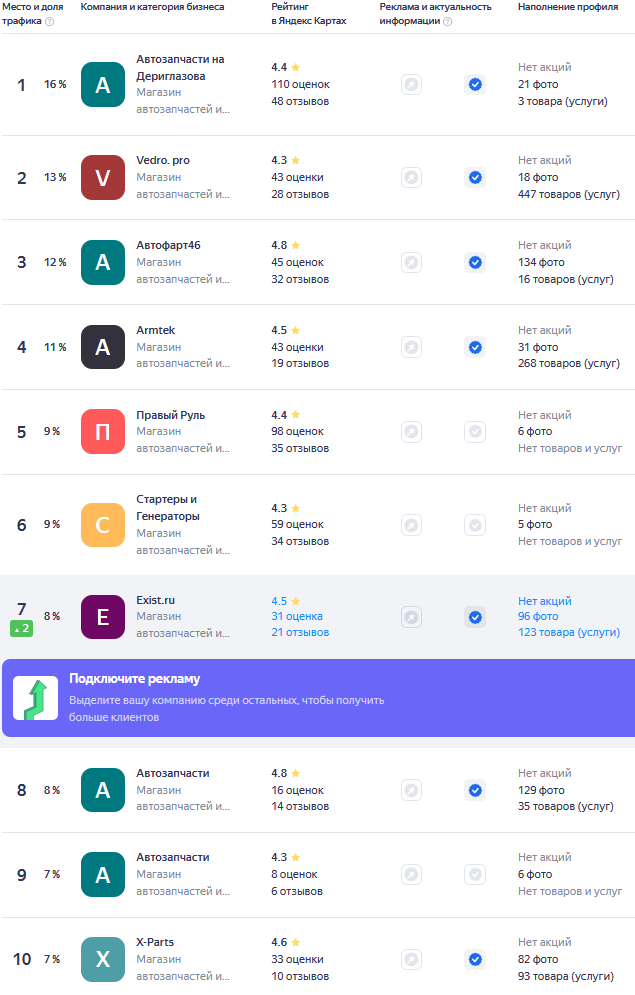Viewport: 635px width, 995px height.
Task: Click the green arrow advertising promo icon
Action: point(35,698)
